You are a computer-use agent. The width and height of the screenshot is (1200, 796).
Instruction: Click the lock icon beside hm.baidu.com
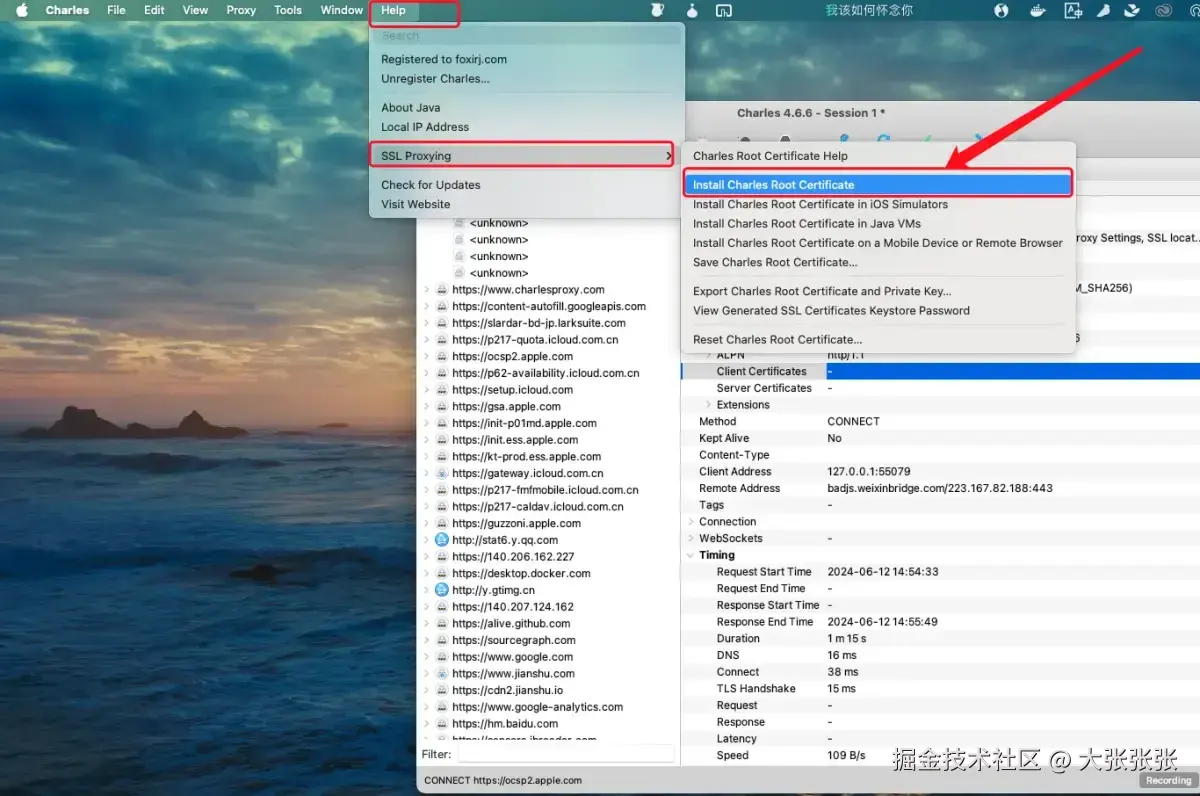pyautogui.click(x=442, y=724)
